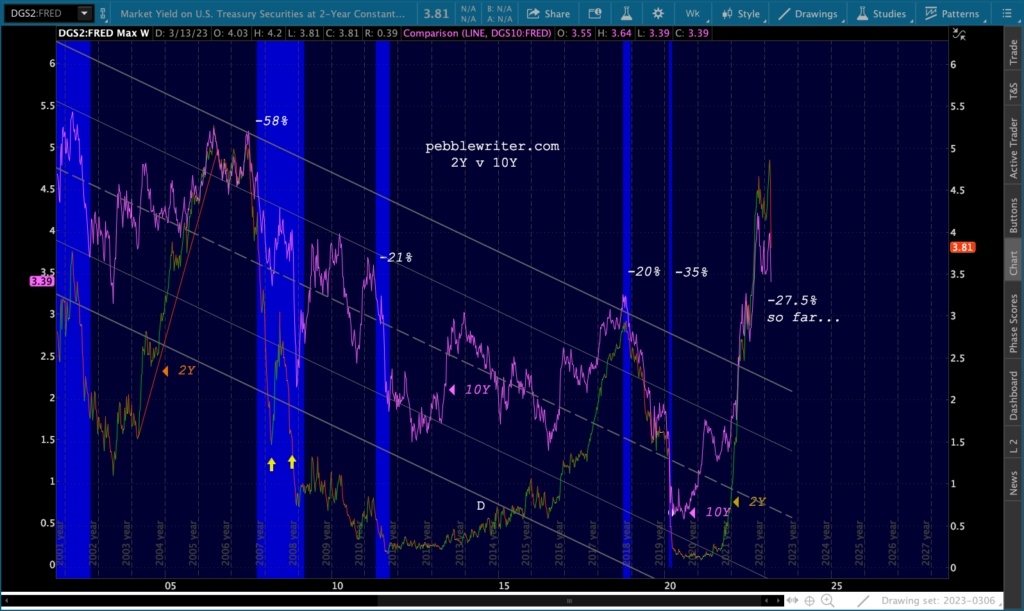Click the 3.81 last price in header
This screenshot has height=611, width=1024.
[x=436, y=14]
